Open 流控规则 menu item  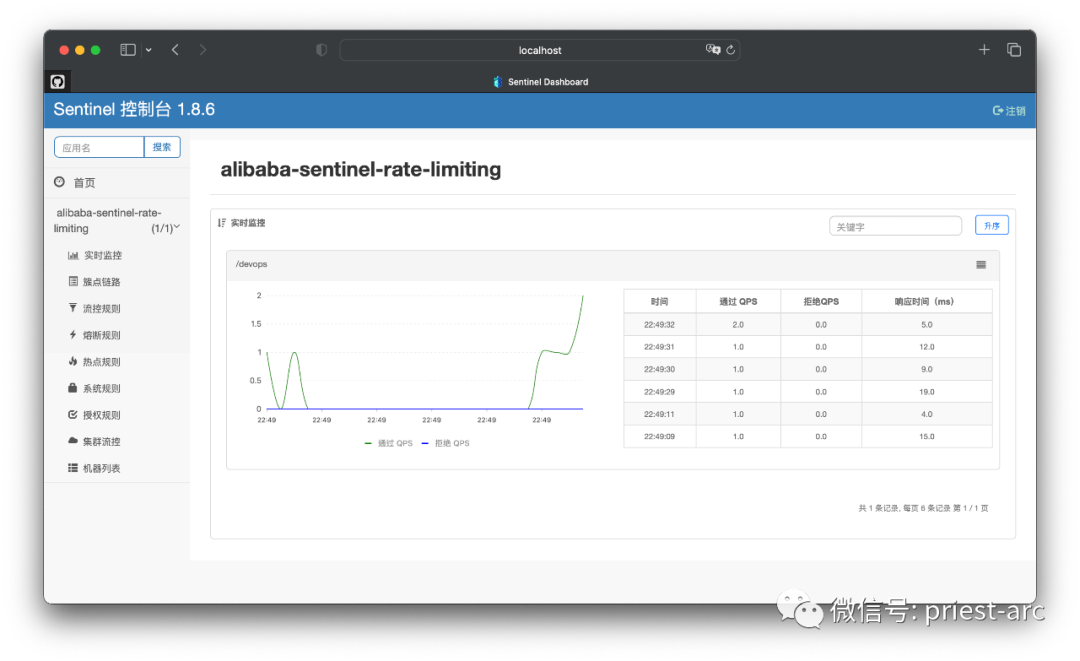101,309
